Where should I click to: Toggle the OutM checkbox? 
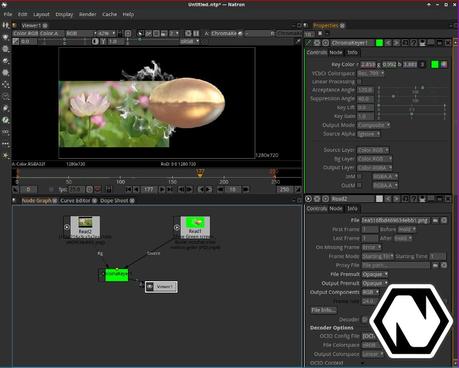(x=359, y=185)
